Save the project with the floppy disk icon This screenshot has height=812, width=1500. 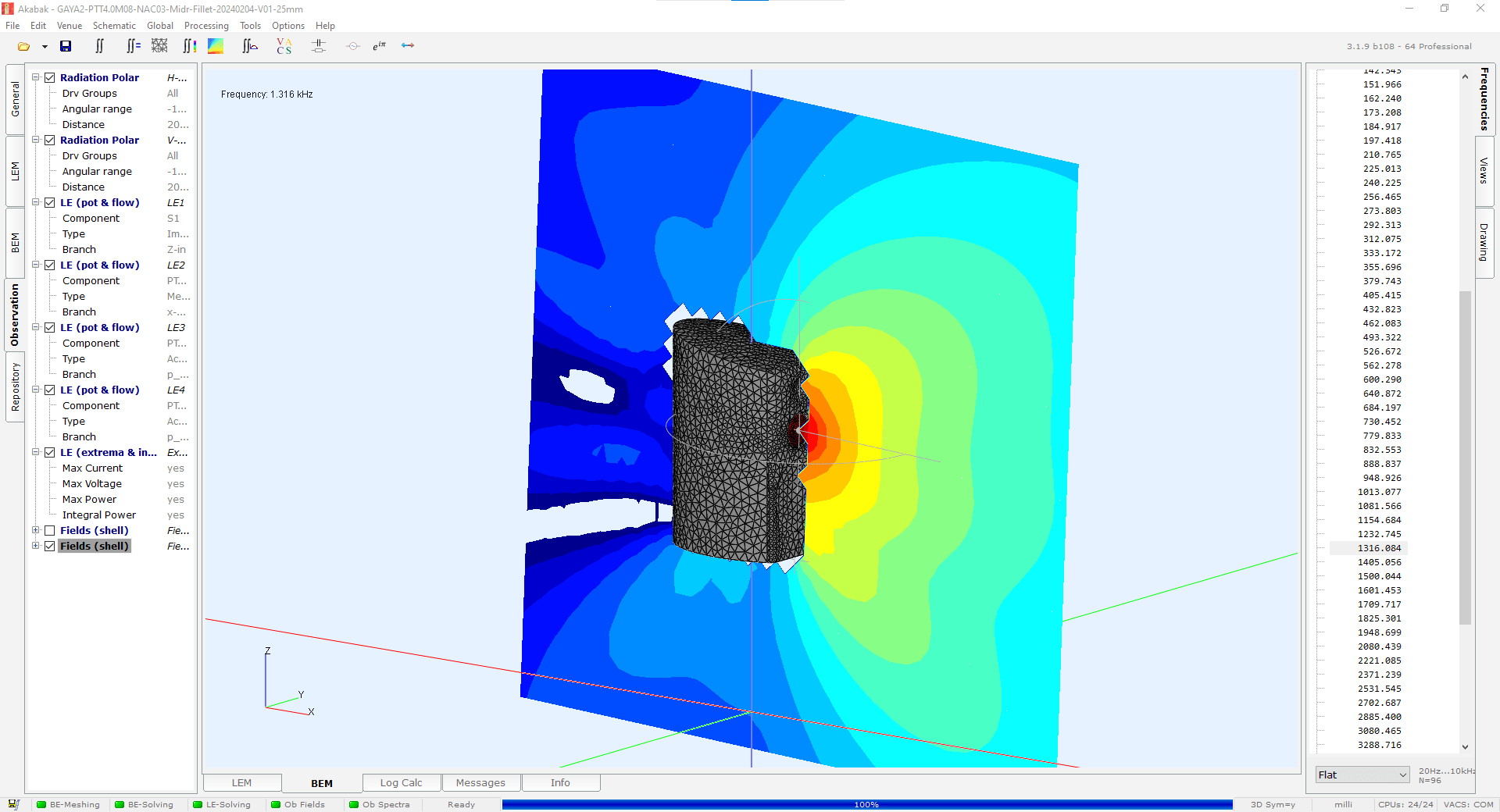tap(66, 46)
